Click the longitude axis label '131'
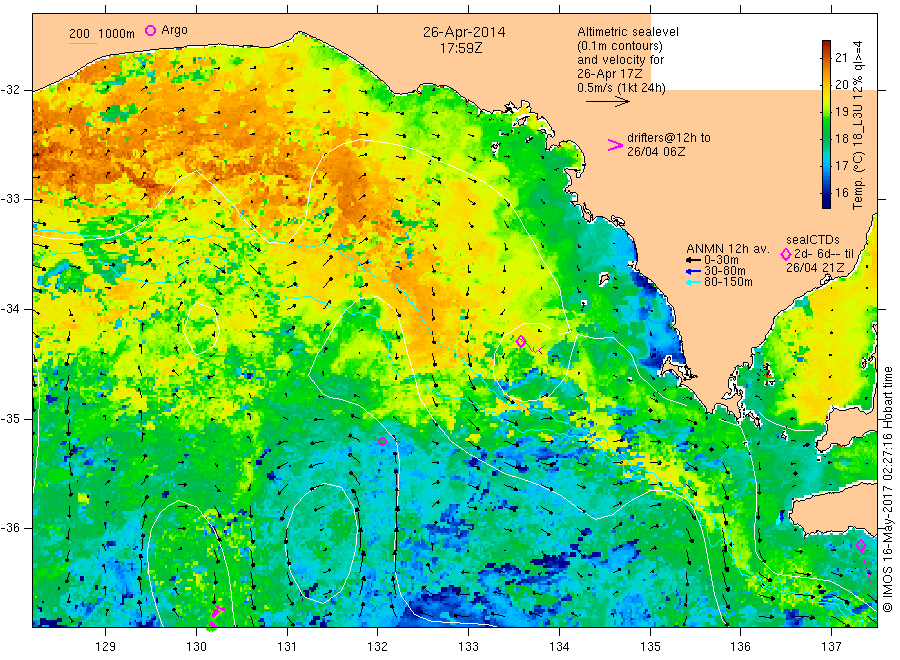Image resolution: width=900 pixels, height=660 pixels. click(x=287, y=647)
